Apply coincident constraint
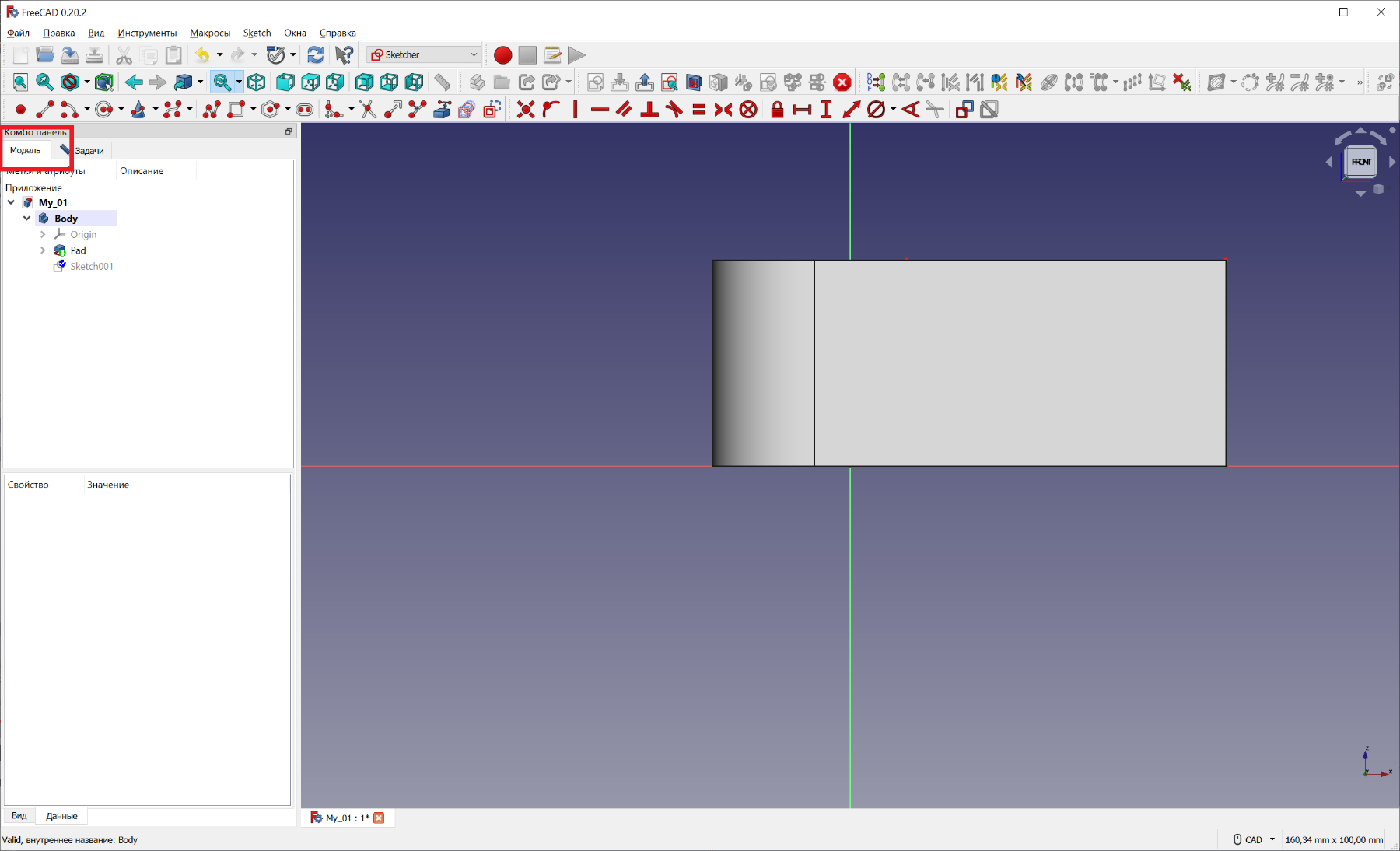The height and width of the screenshot is (851, 1400). pos(526,110)
